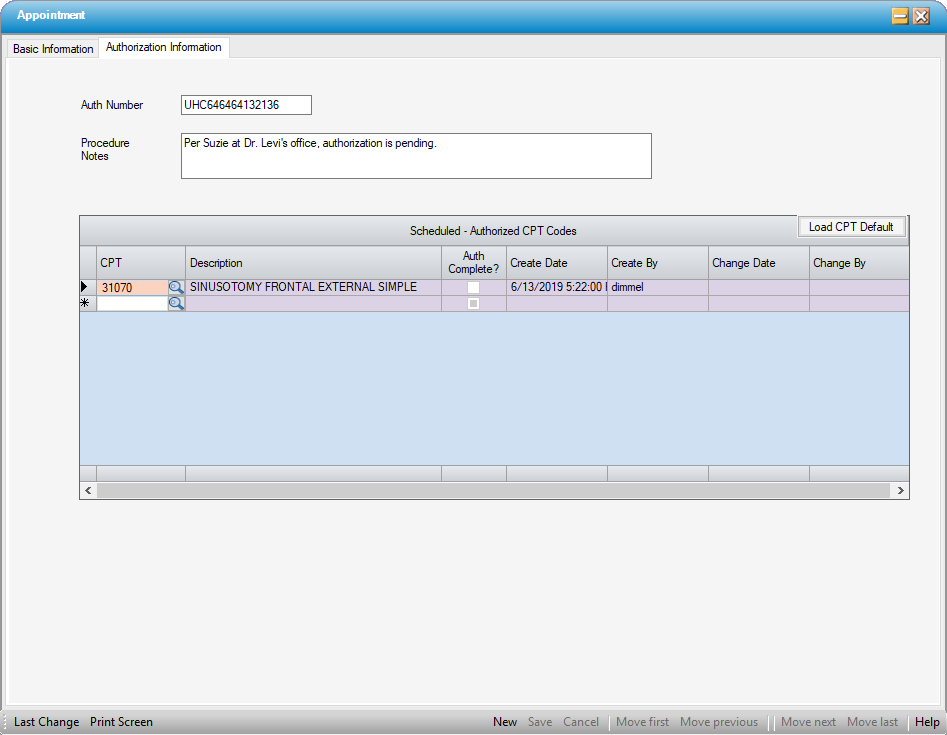This screenshot has width=947, height=735.
Task: Toggle Auth Complete checkbox in blank row
Action: [474, 304]
